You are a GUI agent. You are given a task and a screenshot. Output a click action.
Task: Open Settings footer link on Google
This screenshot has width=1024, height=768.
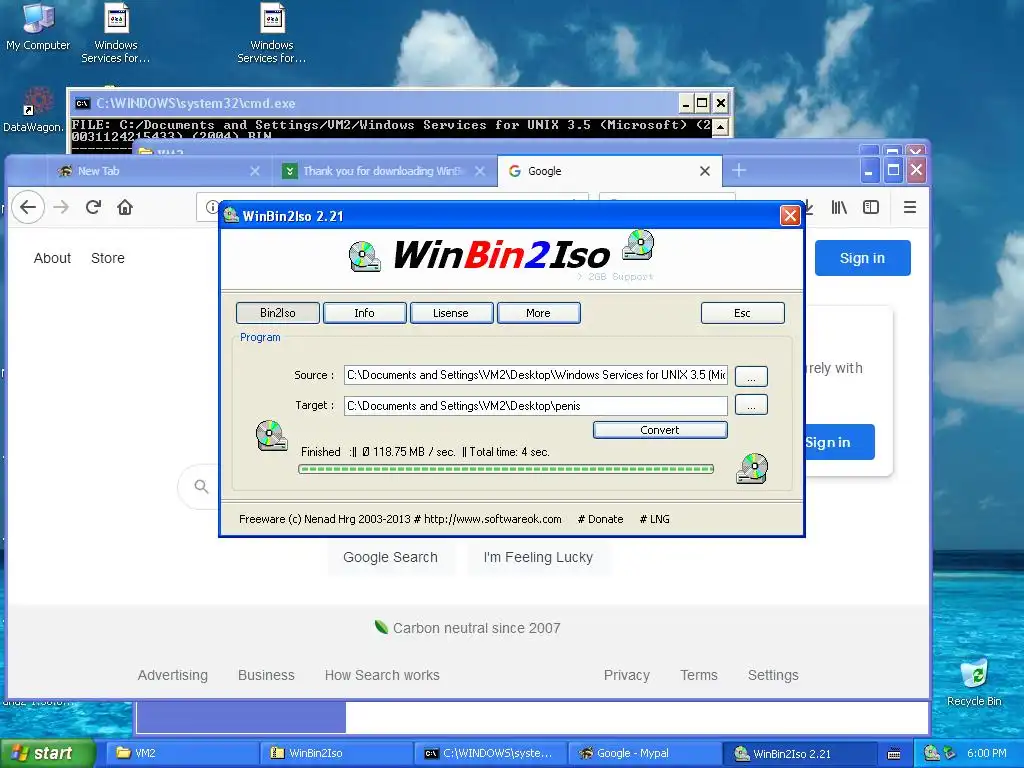tap(773, 675)
